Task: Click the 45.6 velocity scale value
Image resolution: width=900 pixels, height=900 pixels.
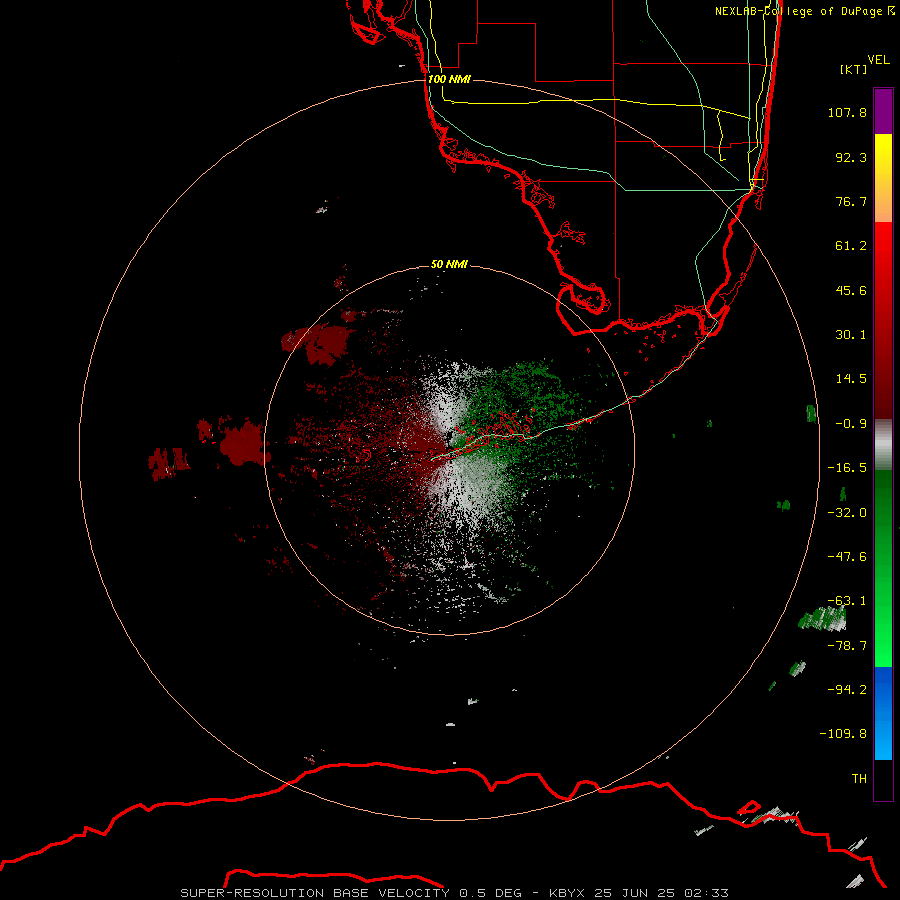Action: [851, 290]
